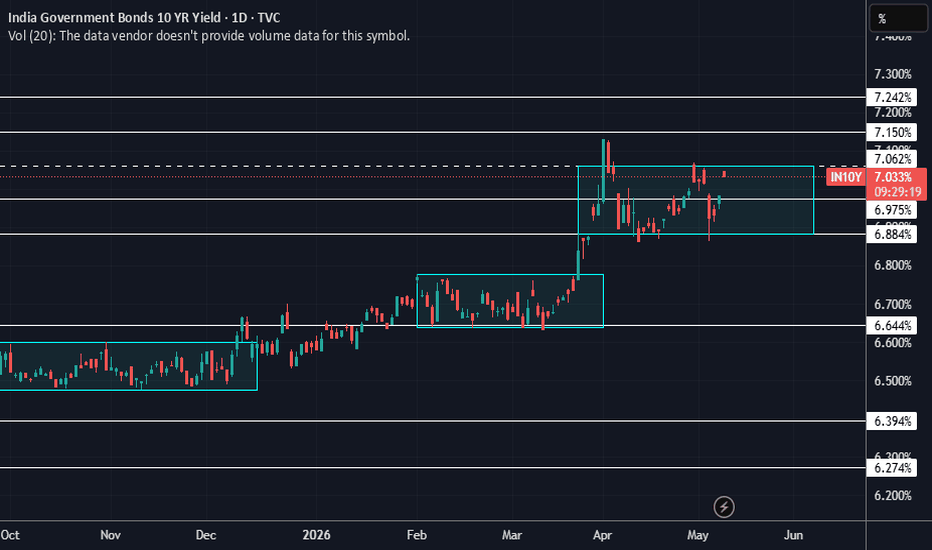Click the Dec label on the time axis
The height and width of the screenshot is (550, 932).
[x=206, y=535]
